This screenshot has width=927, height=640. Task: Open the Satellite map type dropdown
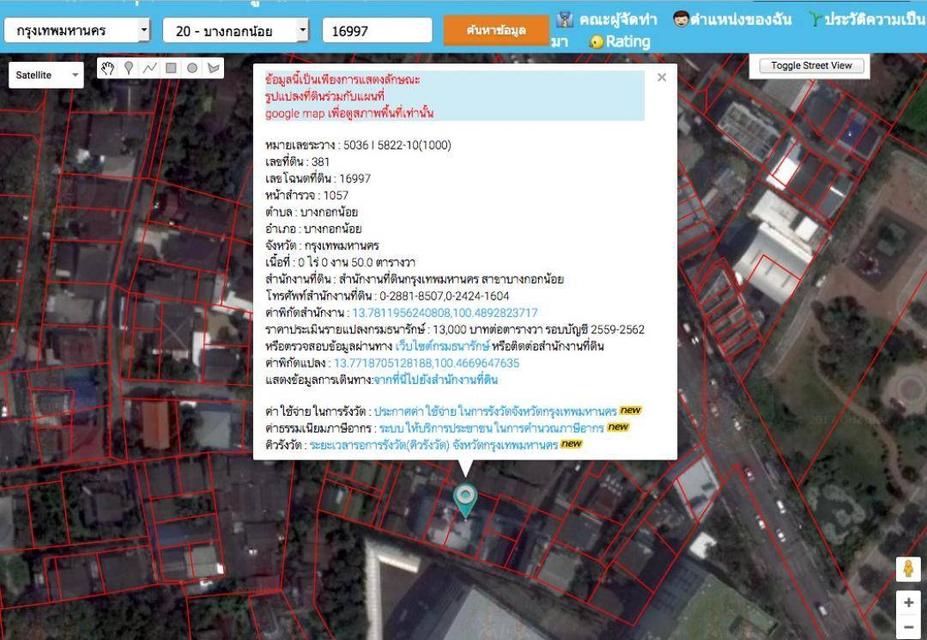pyautogui.click(x=46, y=75)
